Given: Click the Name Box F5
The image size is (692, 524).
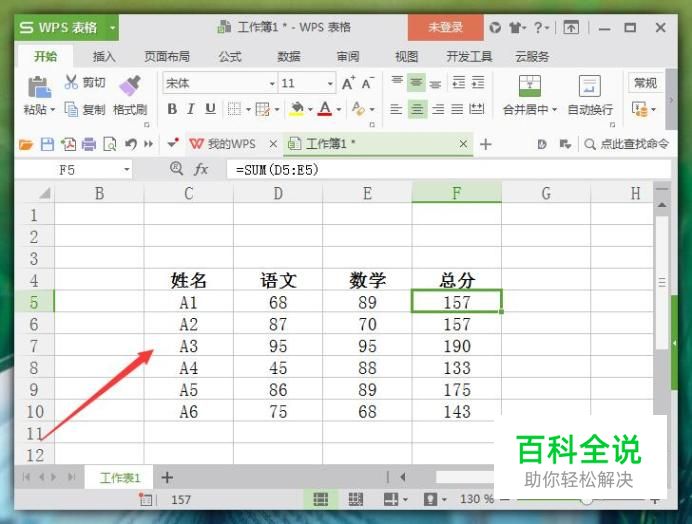Looking at the screenshot, I should pos(74,170).
